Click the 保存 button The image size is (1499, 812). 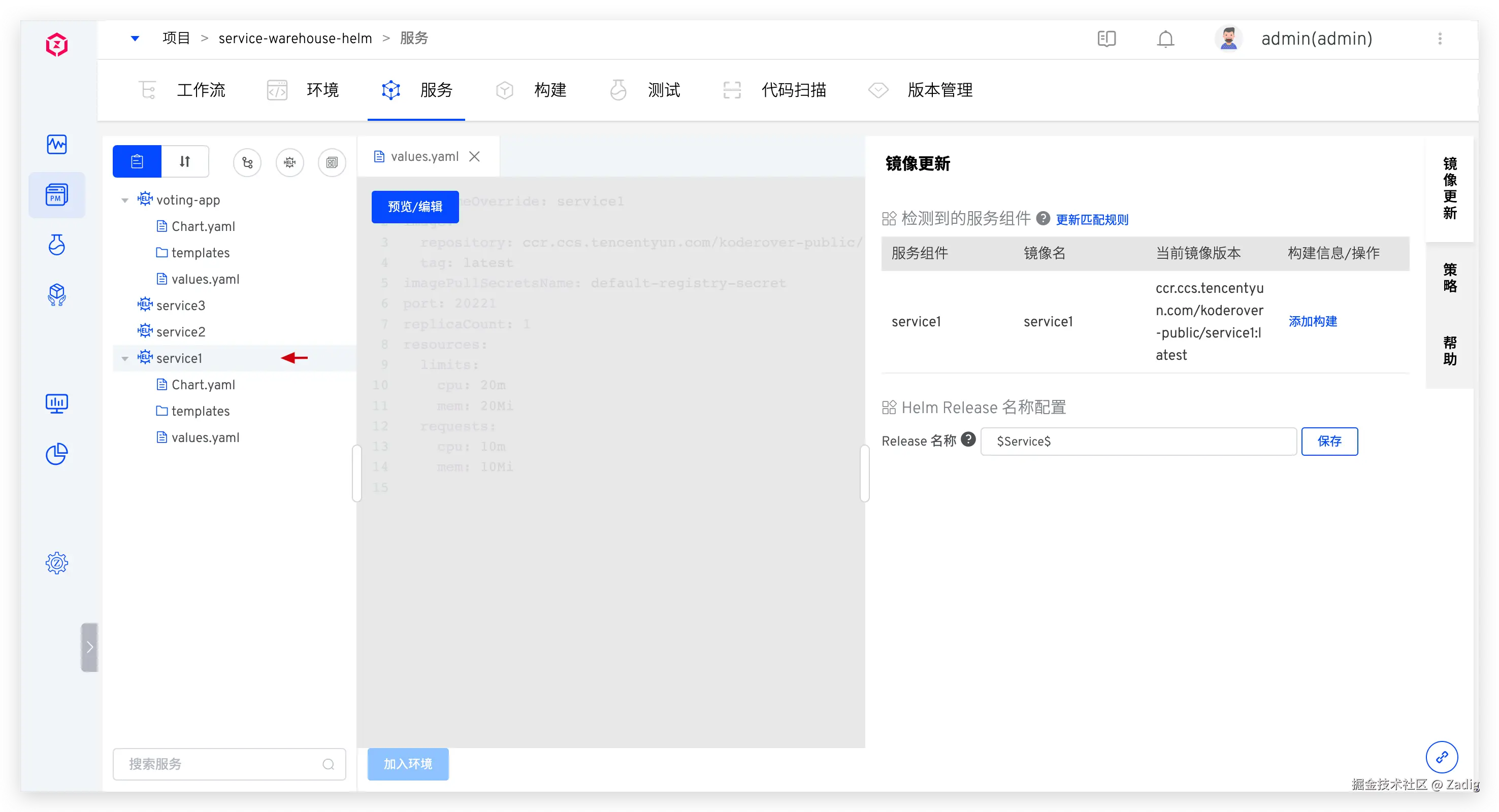pyautogui.click(x=1330, y=441)
